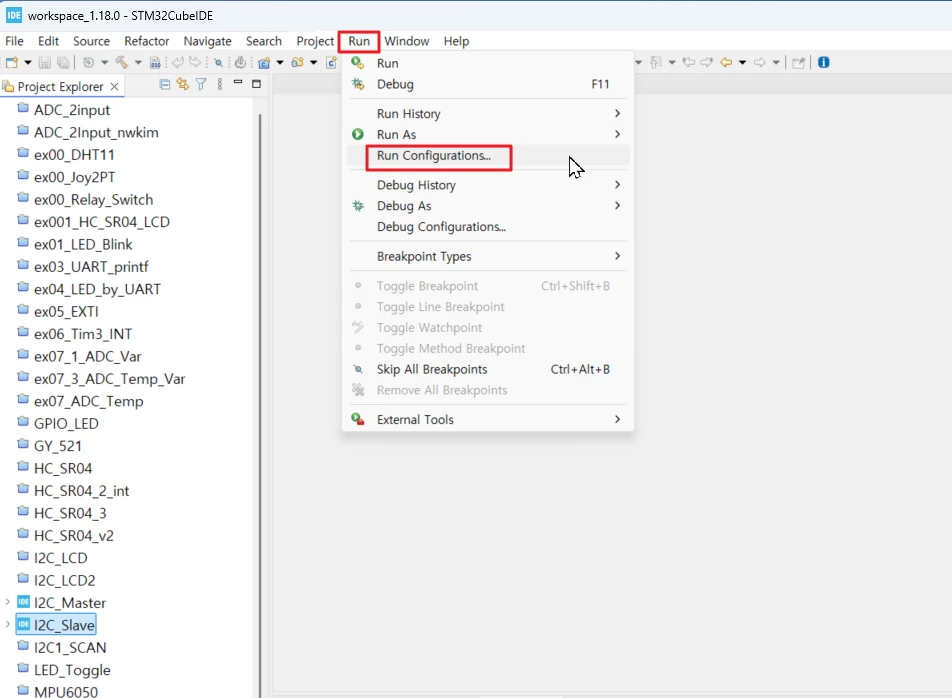Expand Run History submenu
This screenshot has width=952, height=698.
click(488, 114)
